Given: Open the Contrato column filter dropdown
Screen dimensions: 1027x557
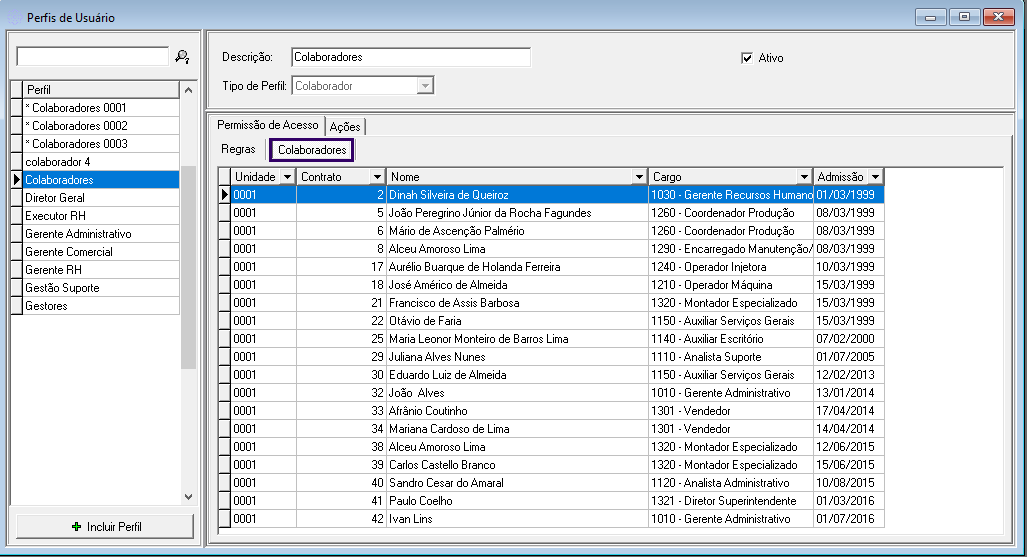Looking at the screenshot, I should tap(377, 177).
